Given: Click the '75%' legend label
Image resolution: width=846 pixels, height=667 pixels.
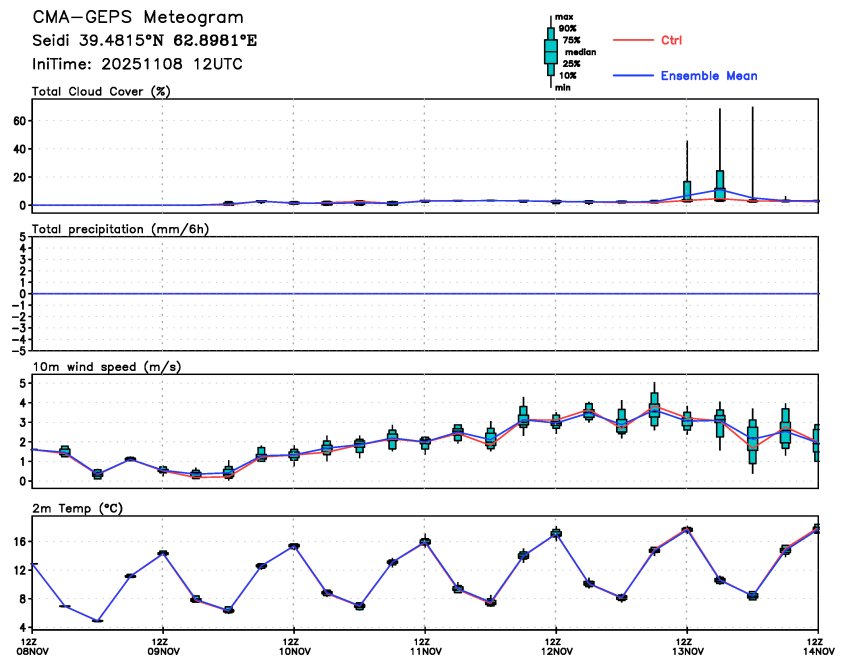Looking at the screenshot, I should click(571, 40).
